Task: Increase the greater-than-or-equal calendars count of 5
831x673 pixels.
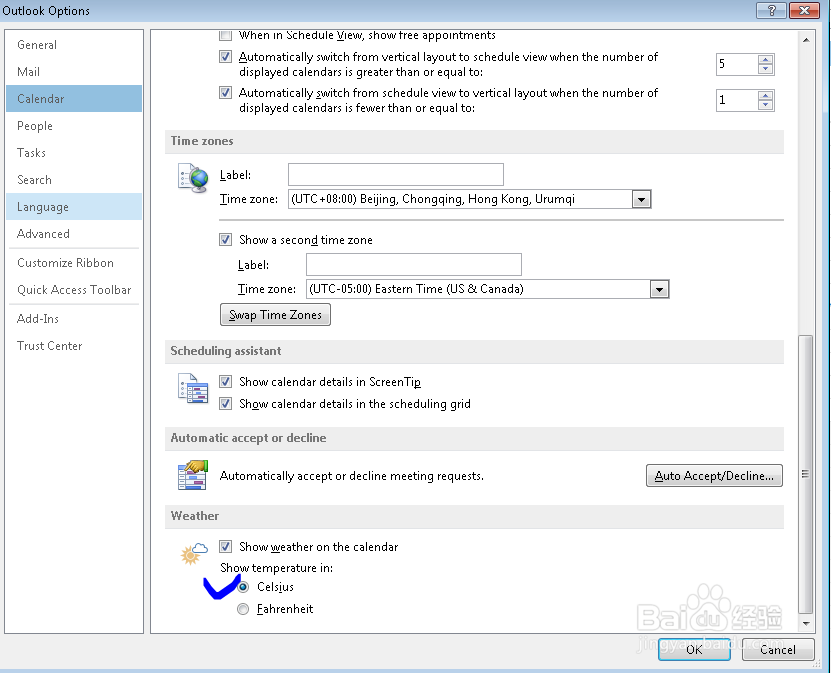Action: [x=765, y=59]
